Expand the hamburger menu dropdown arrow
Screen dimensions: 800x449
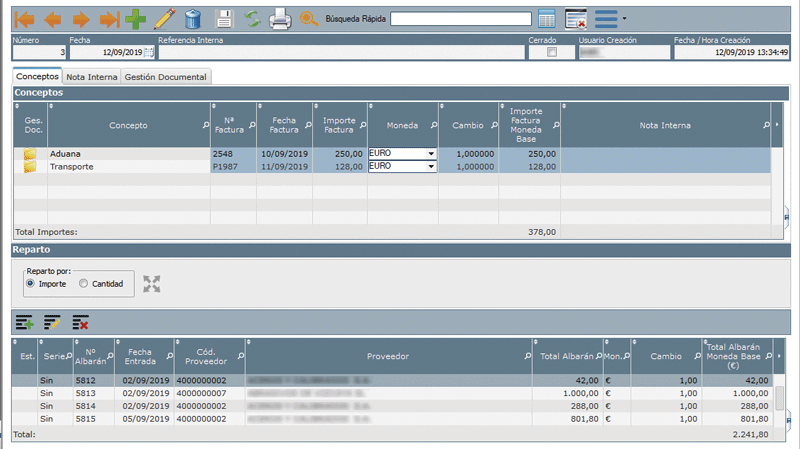[x=625, y=18]
